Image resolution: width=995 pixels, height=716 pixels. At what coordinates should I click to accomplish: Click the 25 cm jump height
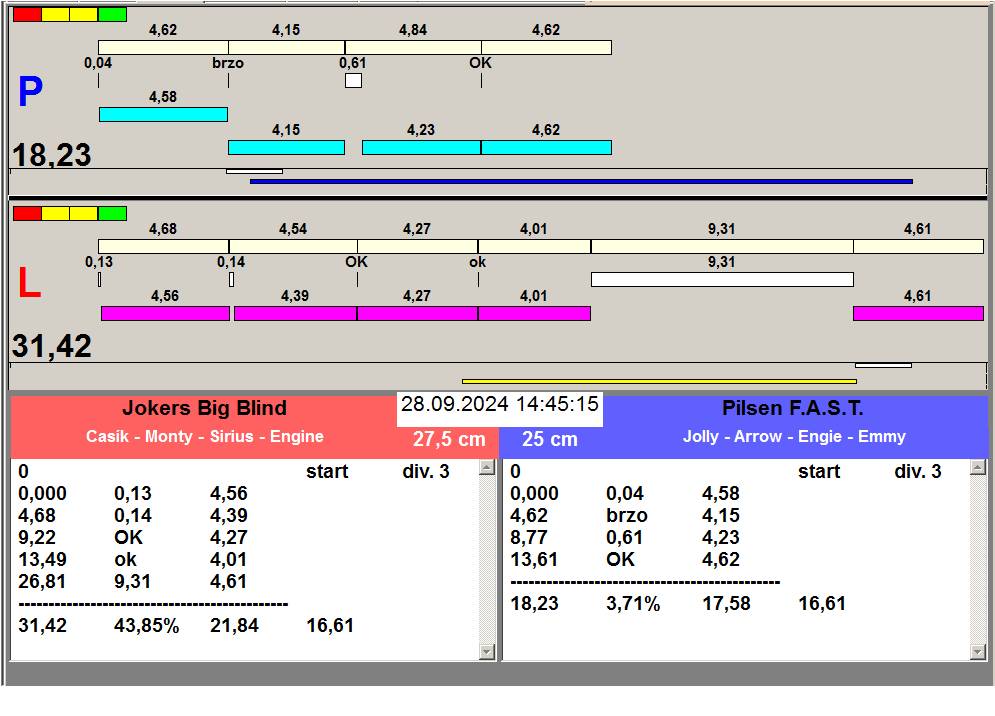pos(550,439)
